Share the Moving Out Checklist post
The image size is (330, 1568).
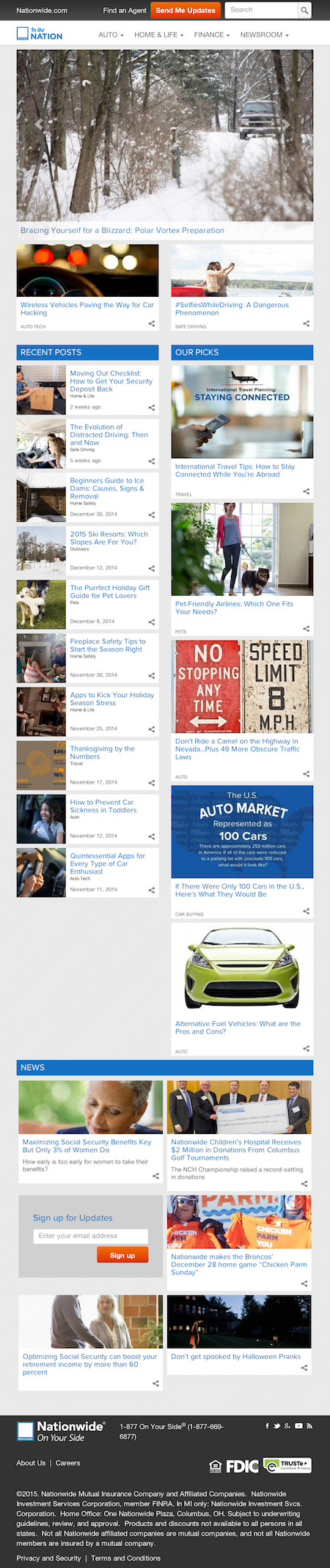coord(152,408)
